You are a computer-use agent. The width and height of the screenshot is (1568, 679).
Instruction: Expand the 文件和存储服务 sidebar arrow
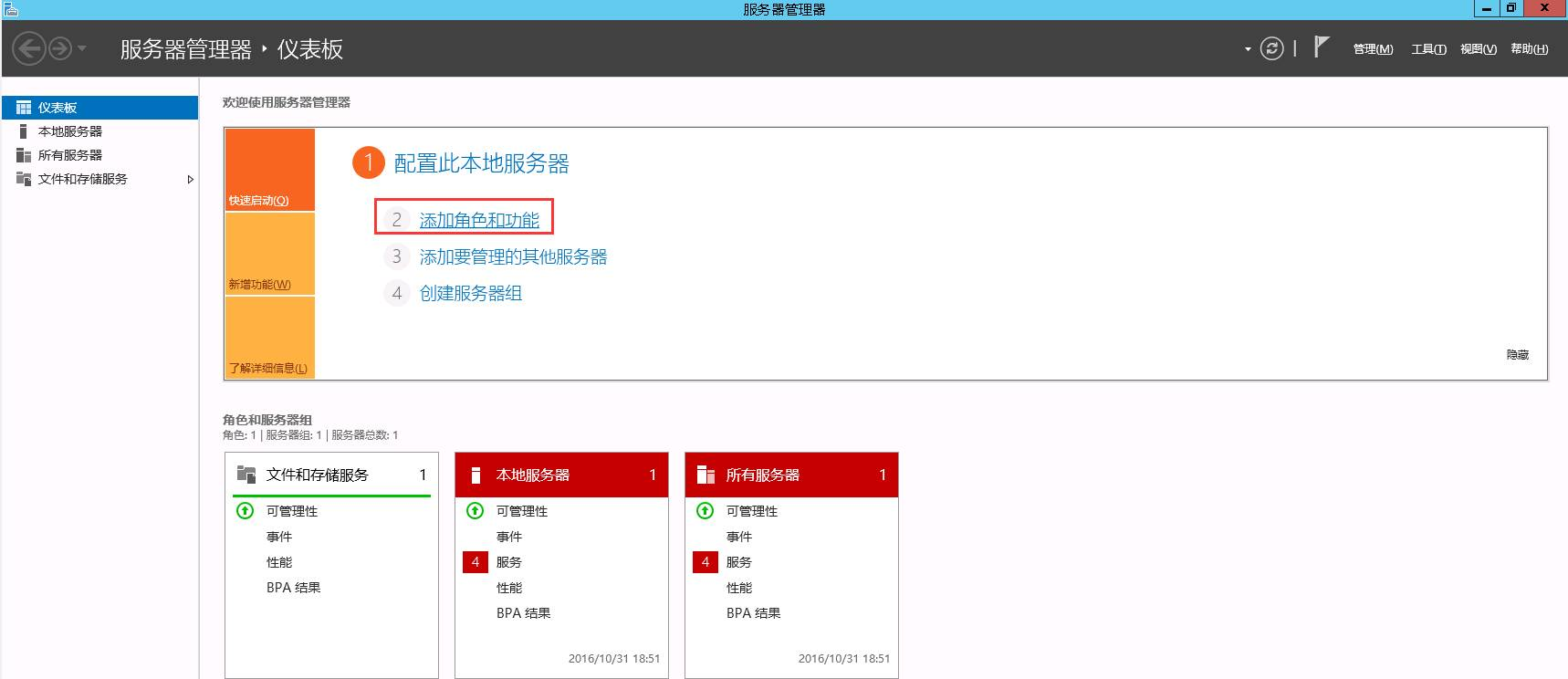[x=190, y=180]
